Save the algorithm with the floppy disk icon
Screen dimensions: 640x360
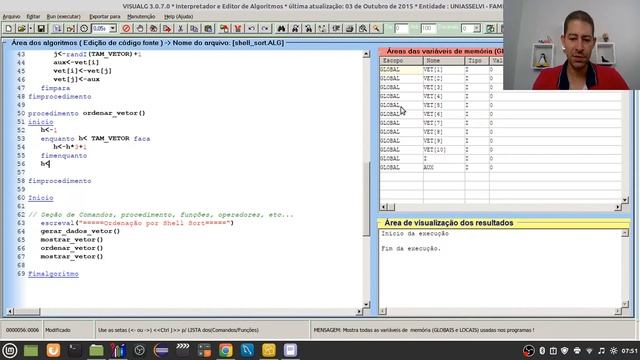pos(41,29)
